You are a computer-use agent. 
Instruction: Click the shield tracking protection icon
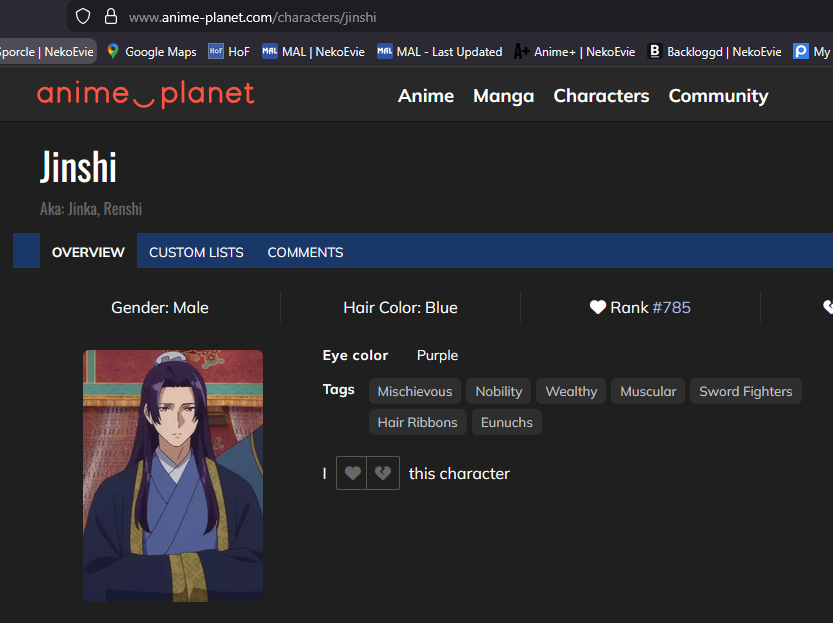(83, 16)
